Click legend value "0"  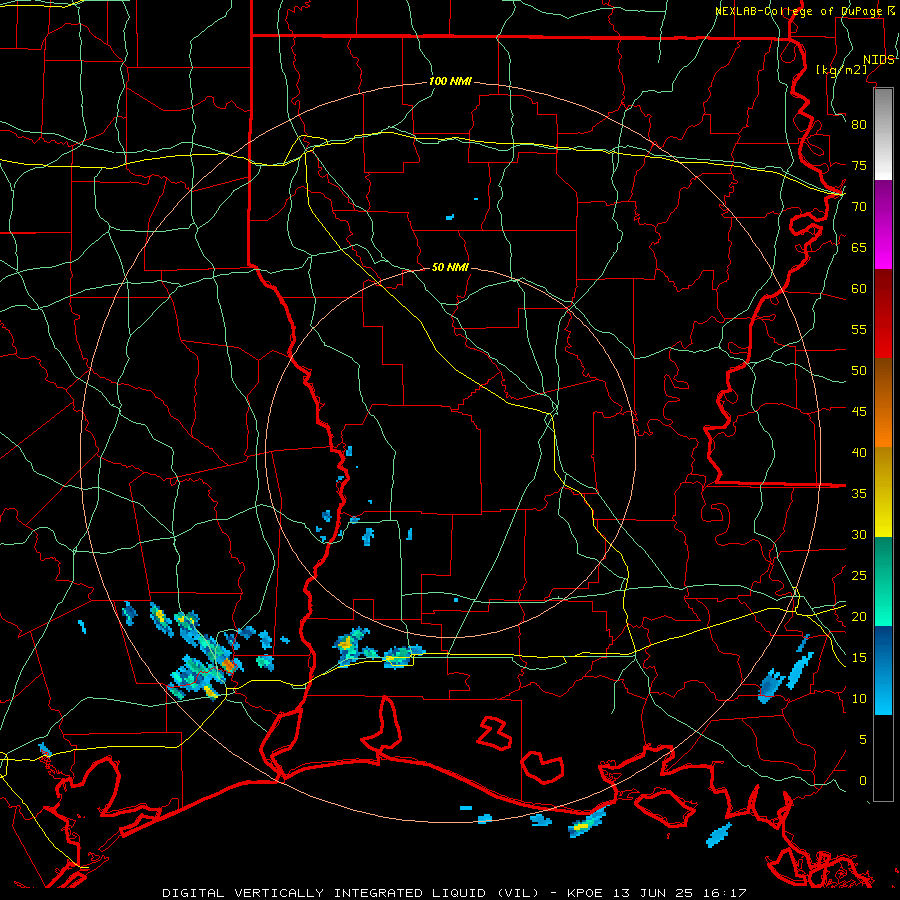point(863,781)
